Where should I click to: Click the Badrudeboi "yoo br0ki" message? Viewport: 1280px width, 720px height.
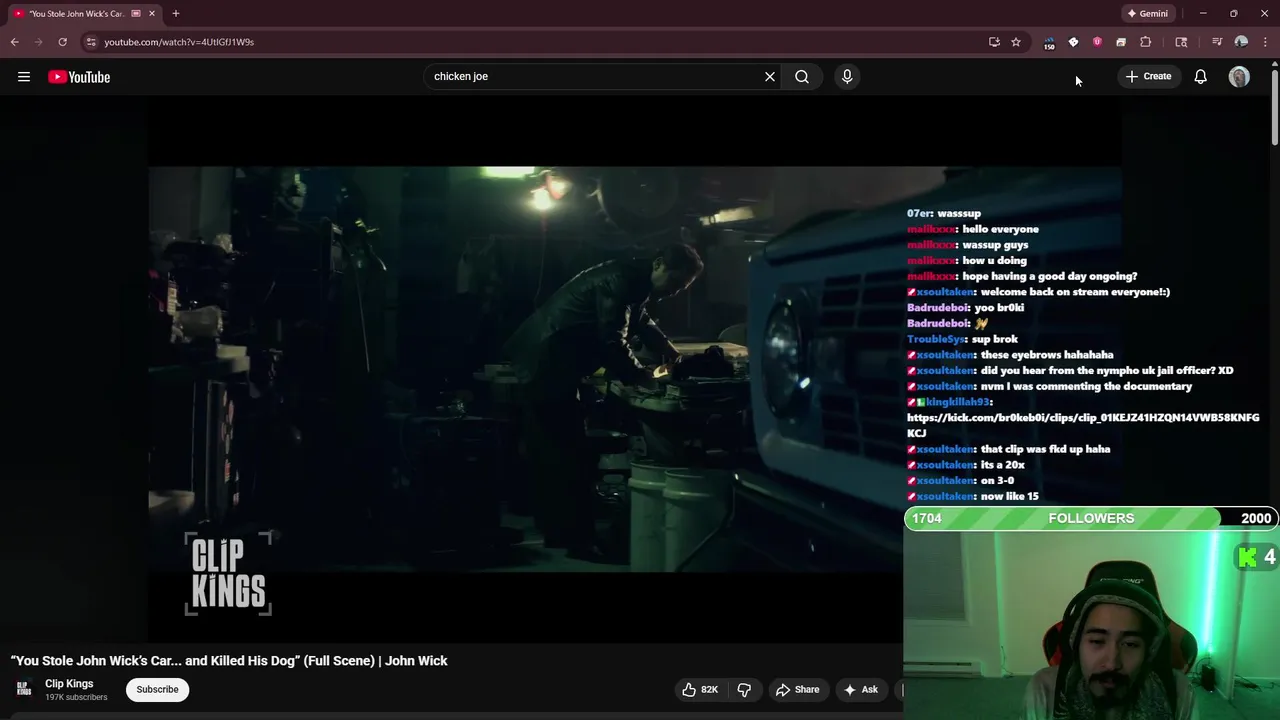965,307
